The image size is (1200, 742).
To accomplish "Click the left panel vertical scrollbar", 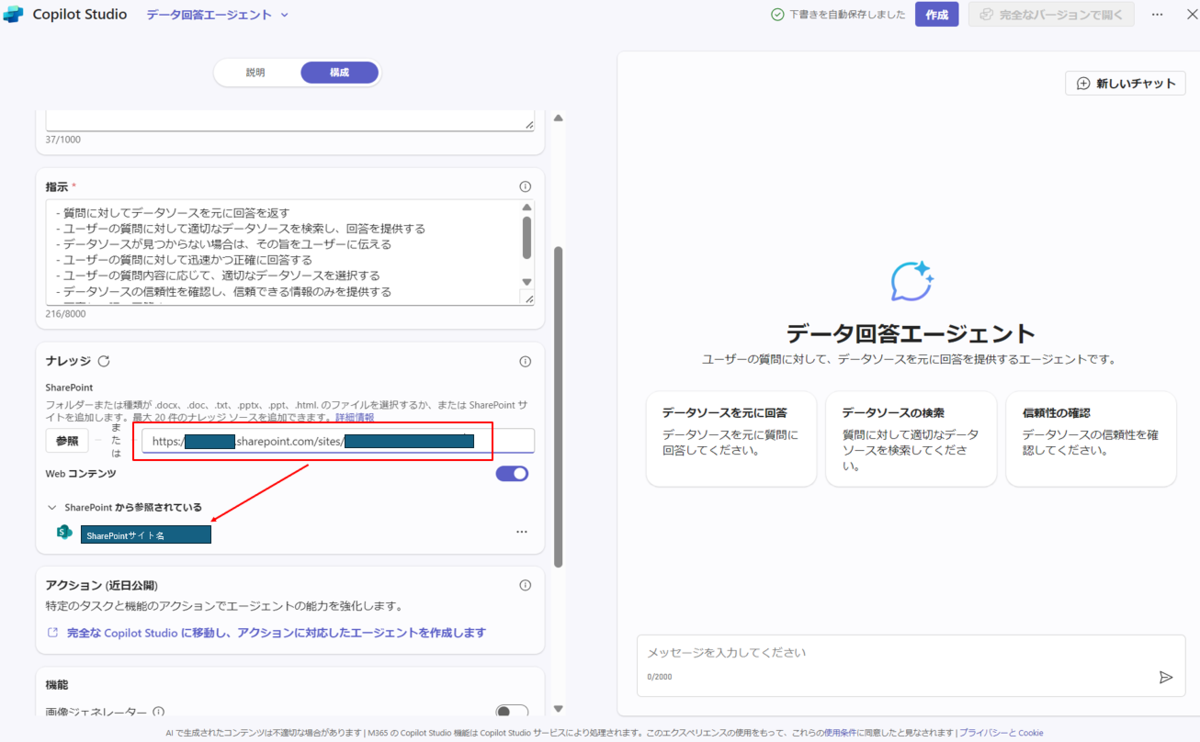I will [x=558, y=407].
